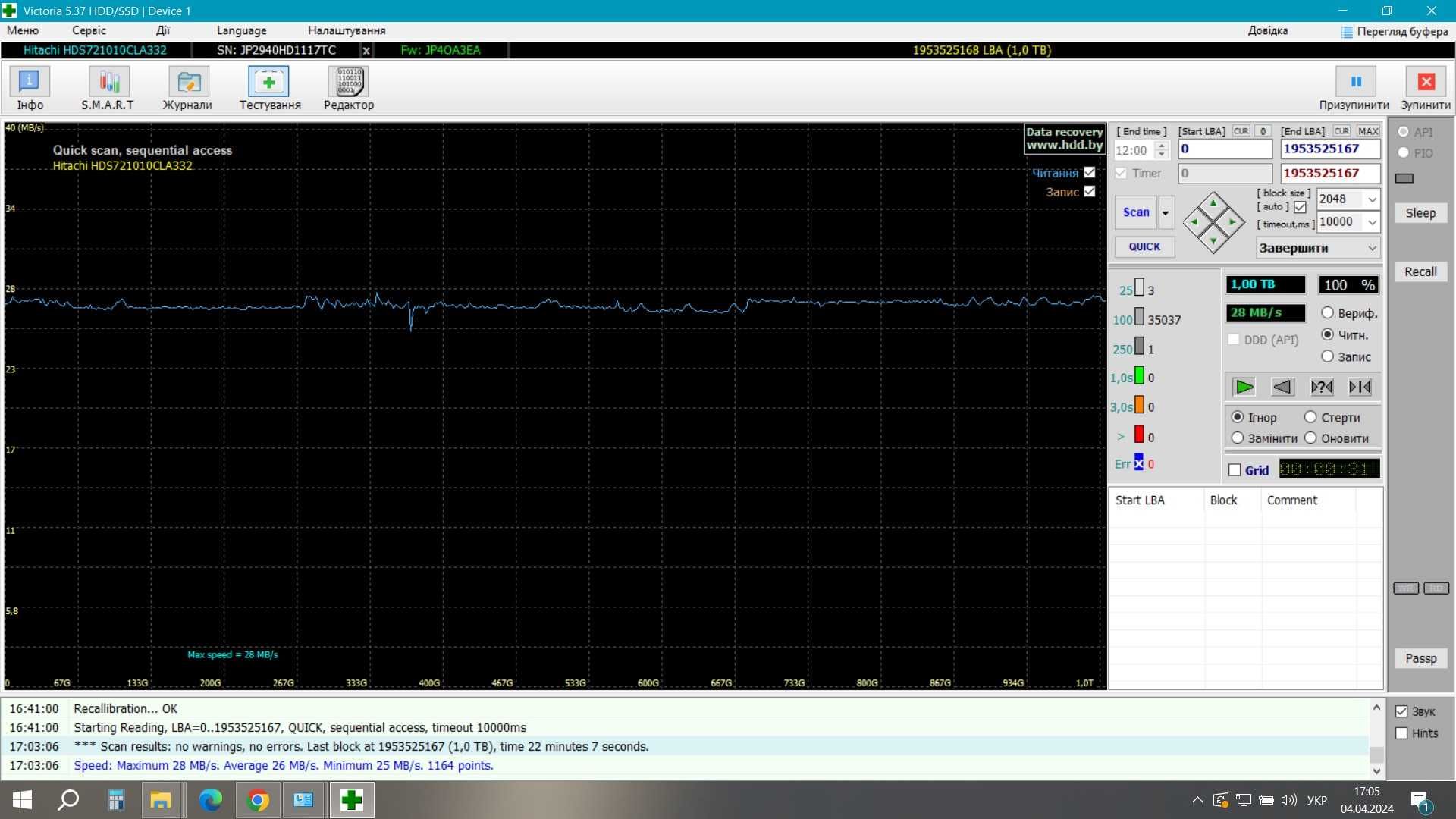Click the Призупинити (Pause) button icon
This screenshot has height=819, width=1456.
pos(1356,81)
